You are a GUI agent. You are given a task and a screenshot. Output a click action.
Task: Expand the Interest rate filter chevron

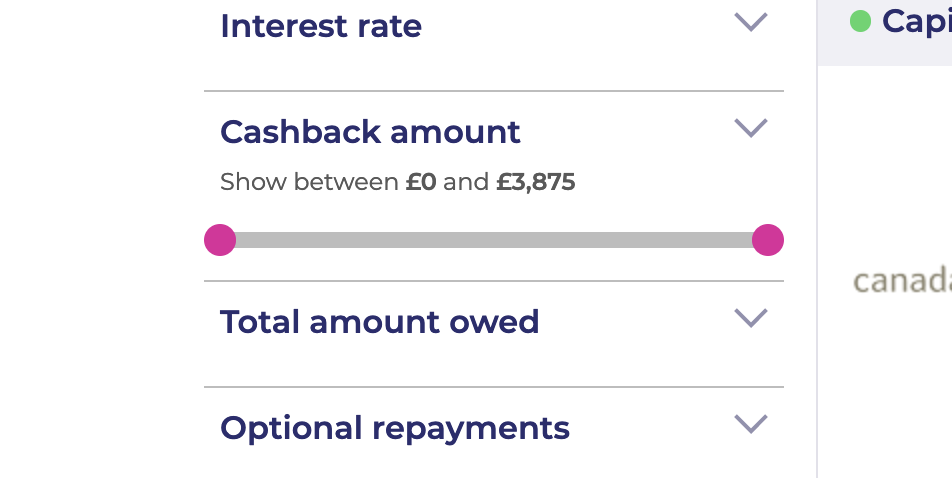pyautogui.click(x=751, y=22)
